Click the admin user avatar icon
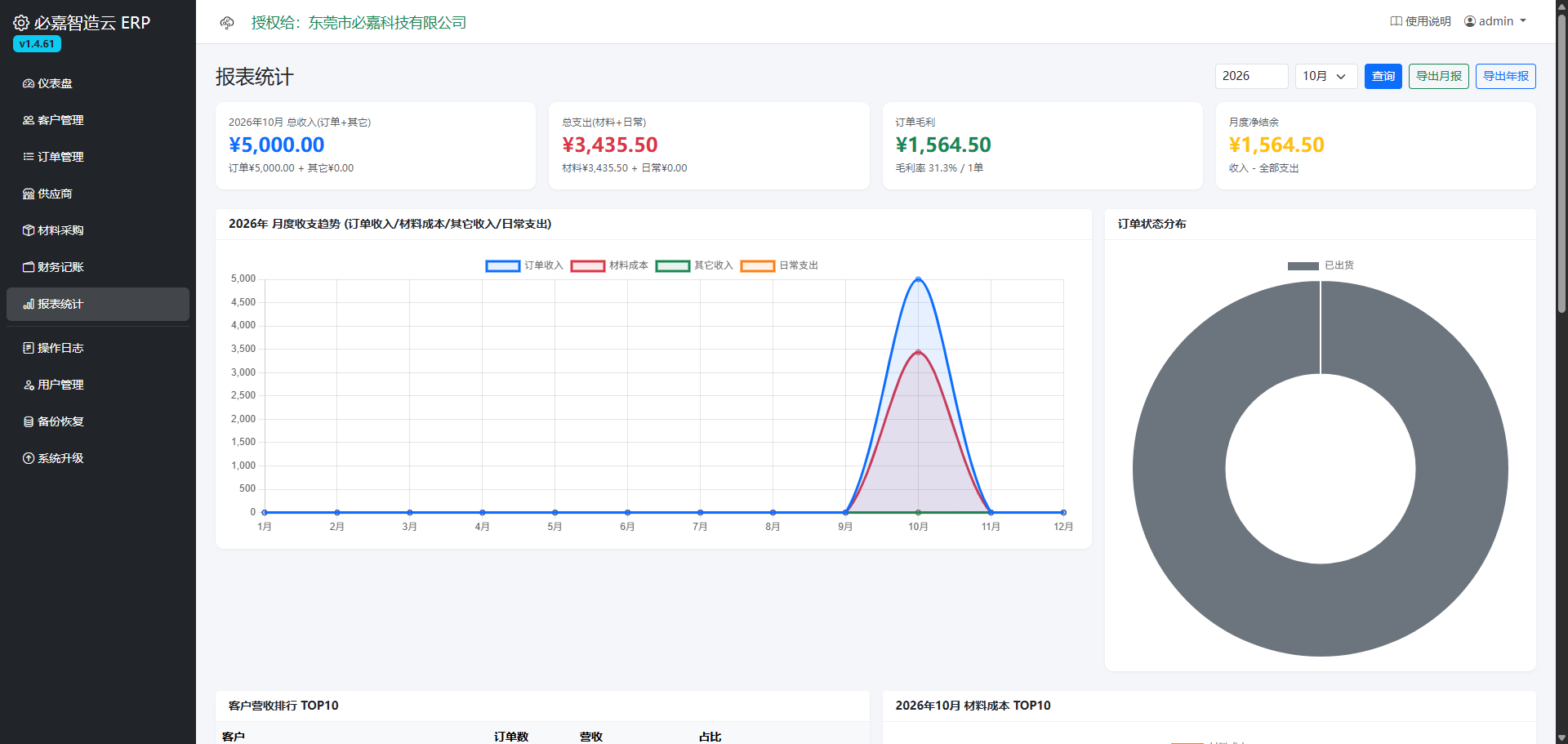1568x744 pixels. [x=1470, y=21]
